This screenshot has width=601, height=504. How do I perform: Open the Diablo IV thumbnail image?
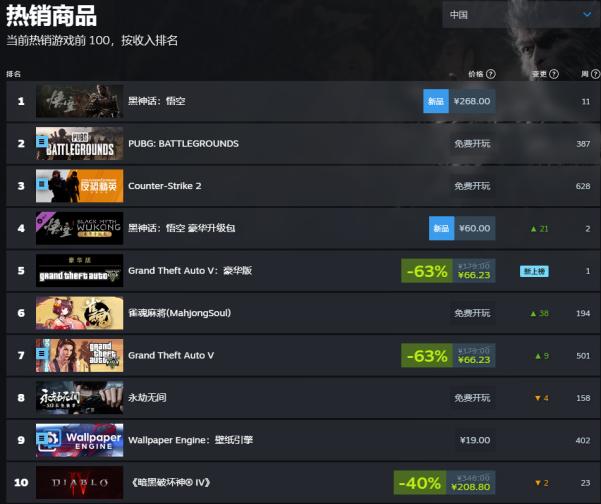coord(80,482)
